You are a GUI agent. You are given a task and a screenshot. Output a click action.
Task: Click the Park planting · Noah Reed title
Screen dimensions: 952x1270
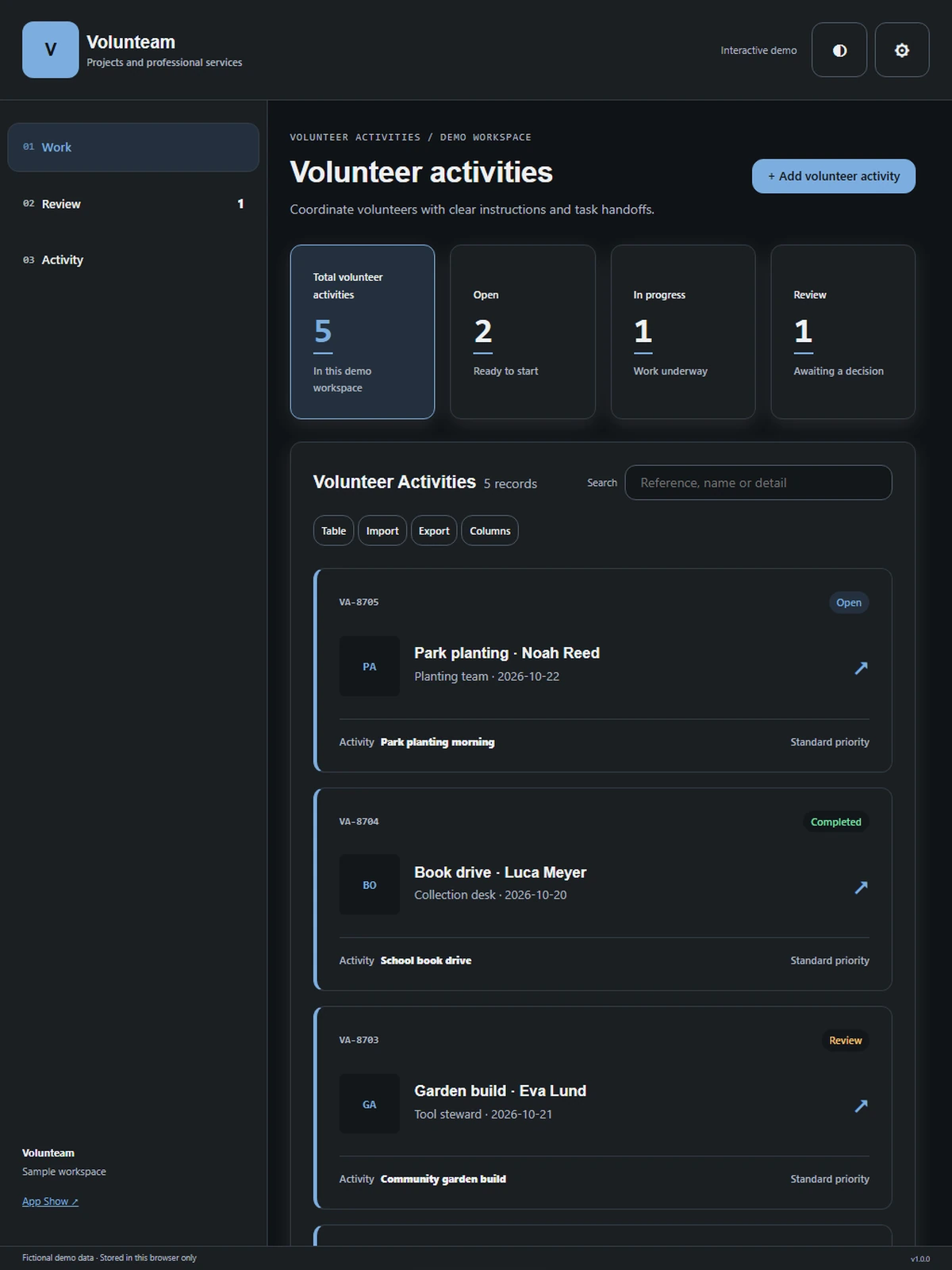[x=507, y=653]
